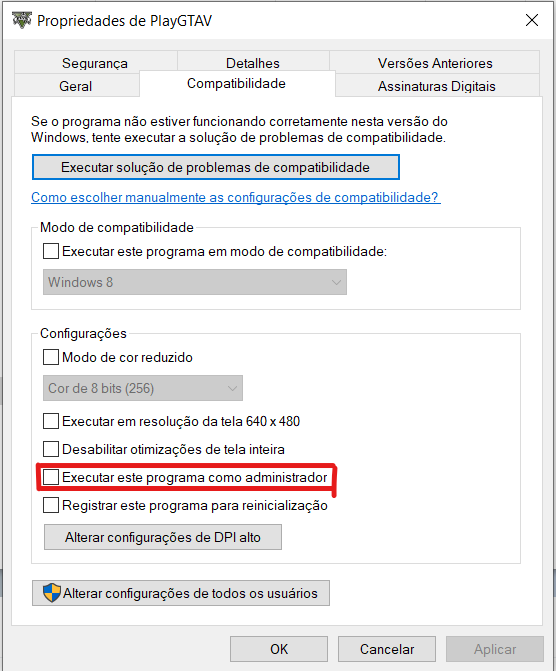Screen dimensions: 556x671
Task: Close the Propriedades de PlayGTAV dialog
Action: pyautogui.click(x=532, y=20)
